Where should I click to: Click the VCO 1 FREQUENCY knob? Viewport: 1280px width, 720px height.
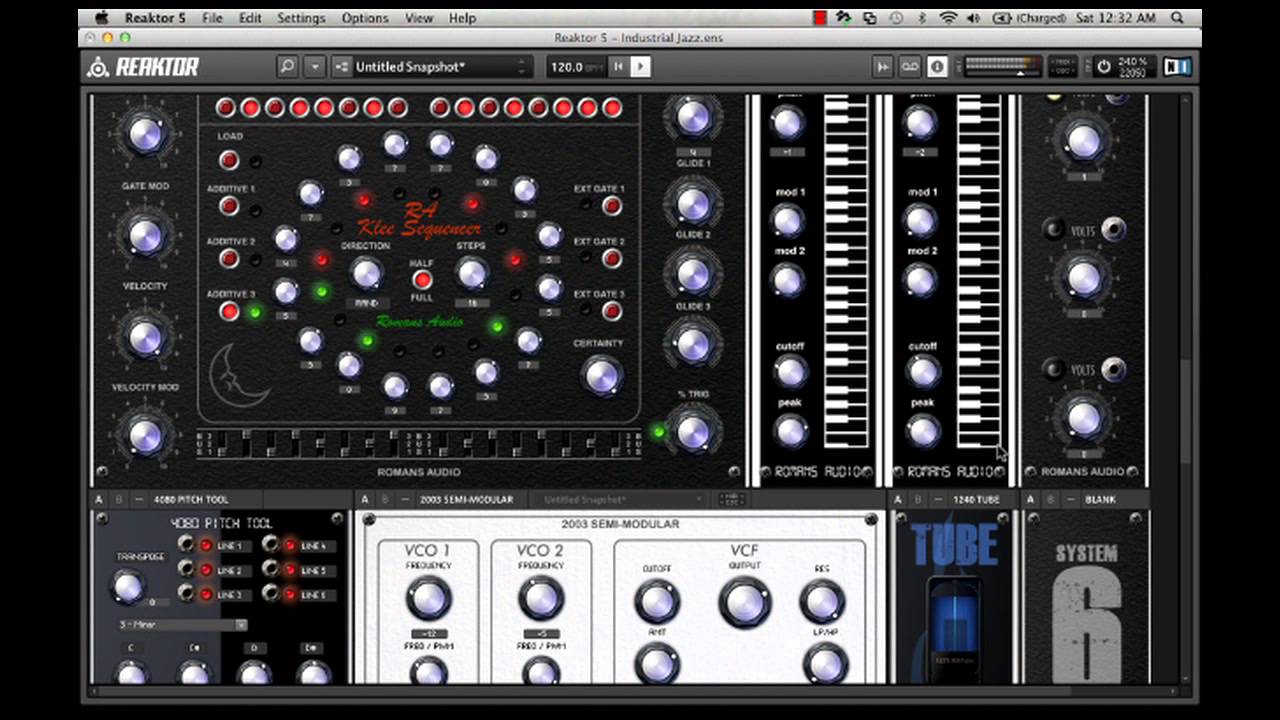coord(428,599)
